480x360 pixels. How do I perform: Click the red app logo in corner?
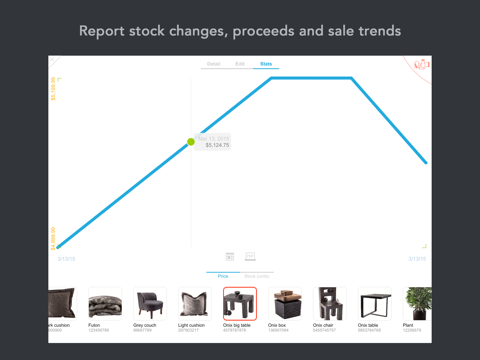421,64
